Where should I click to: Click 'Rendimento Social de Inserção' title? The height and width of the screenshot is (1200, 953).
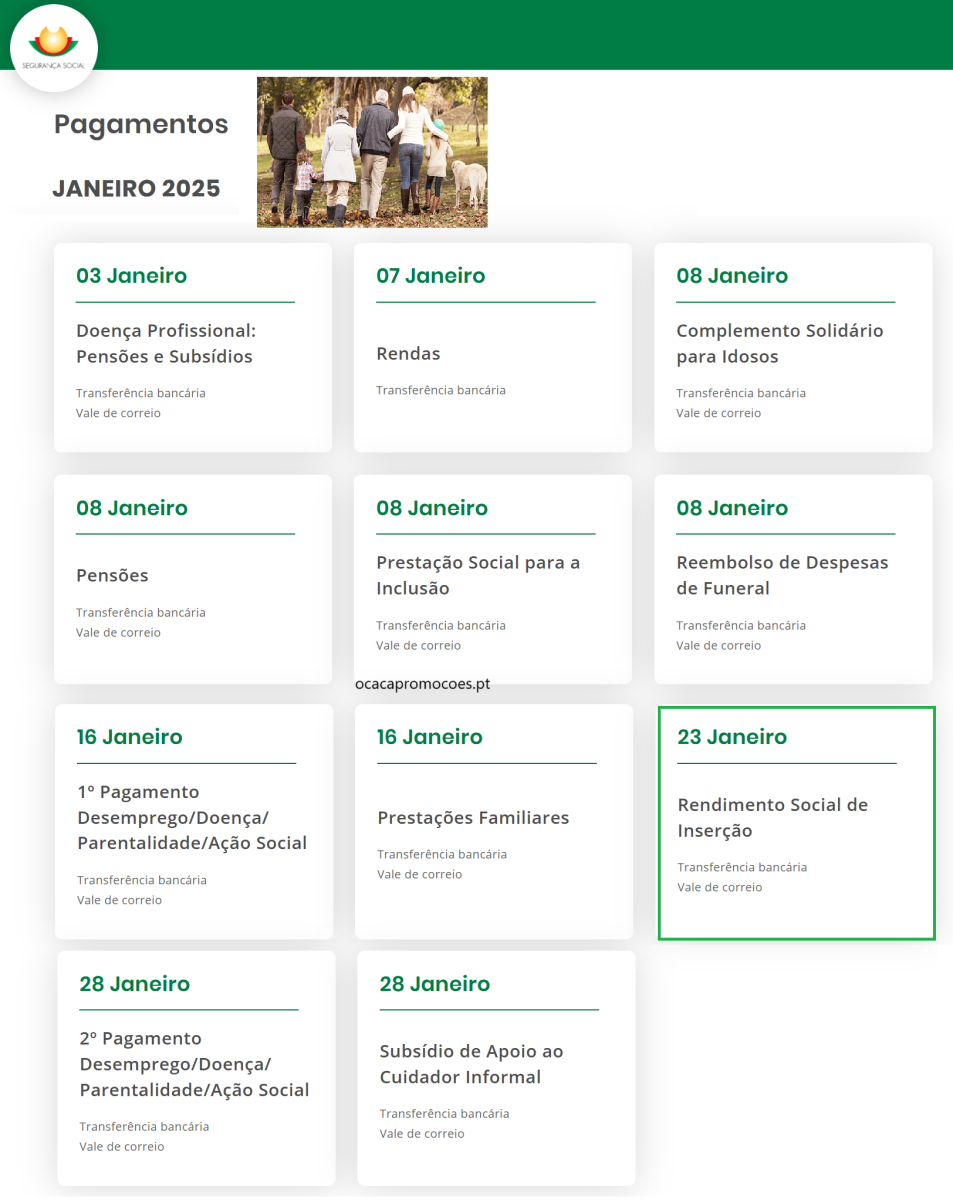point(772,817)
